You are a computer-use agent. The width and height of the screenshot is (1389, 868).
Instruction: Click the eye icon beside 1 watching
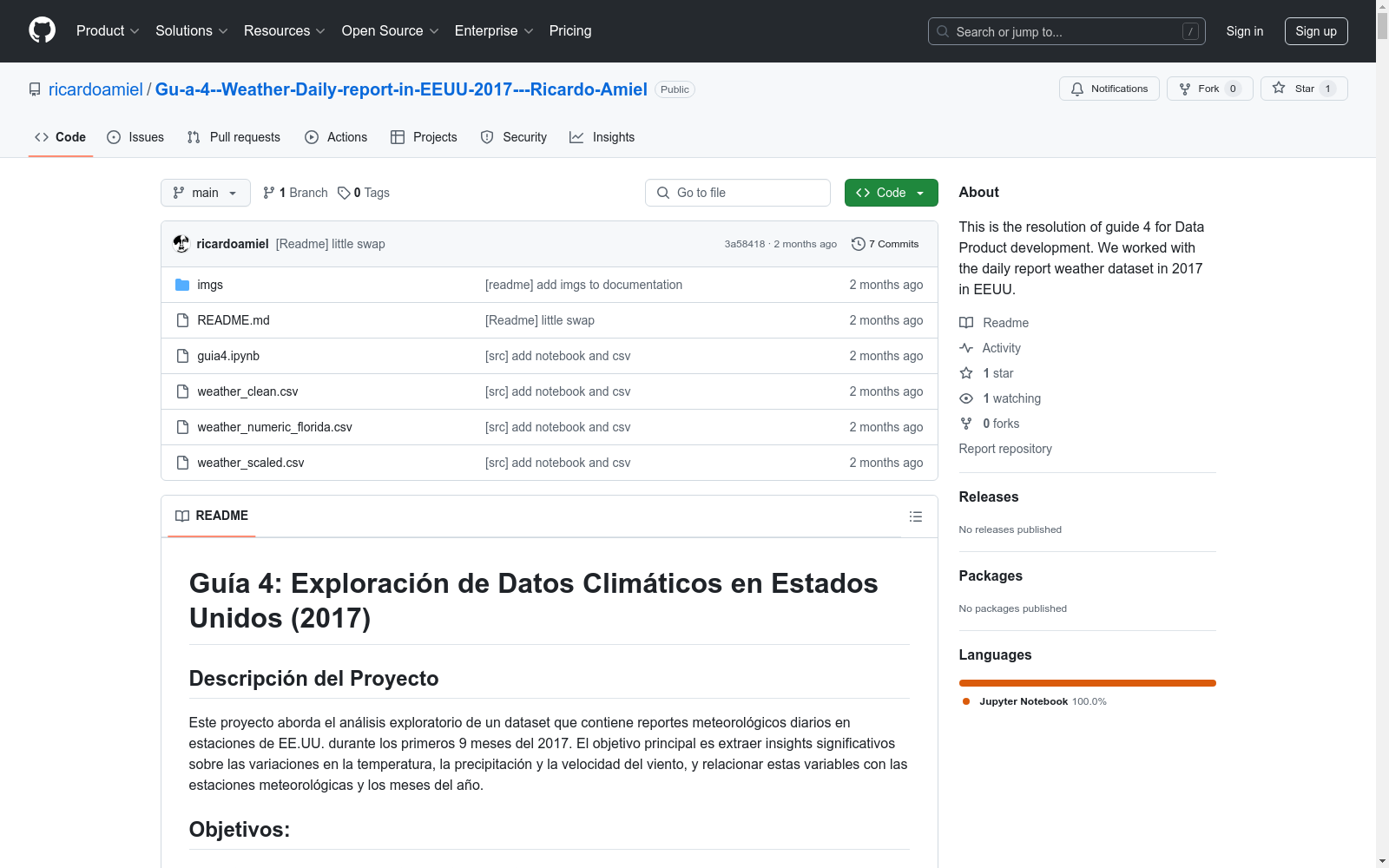tap(966, 398)
